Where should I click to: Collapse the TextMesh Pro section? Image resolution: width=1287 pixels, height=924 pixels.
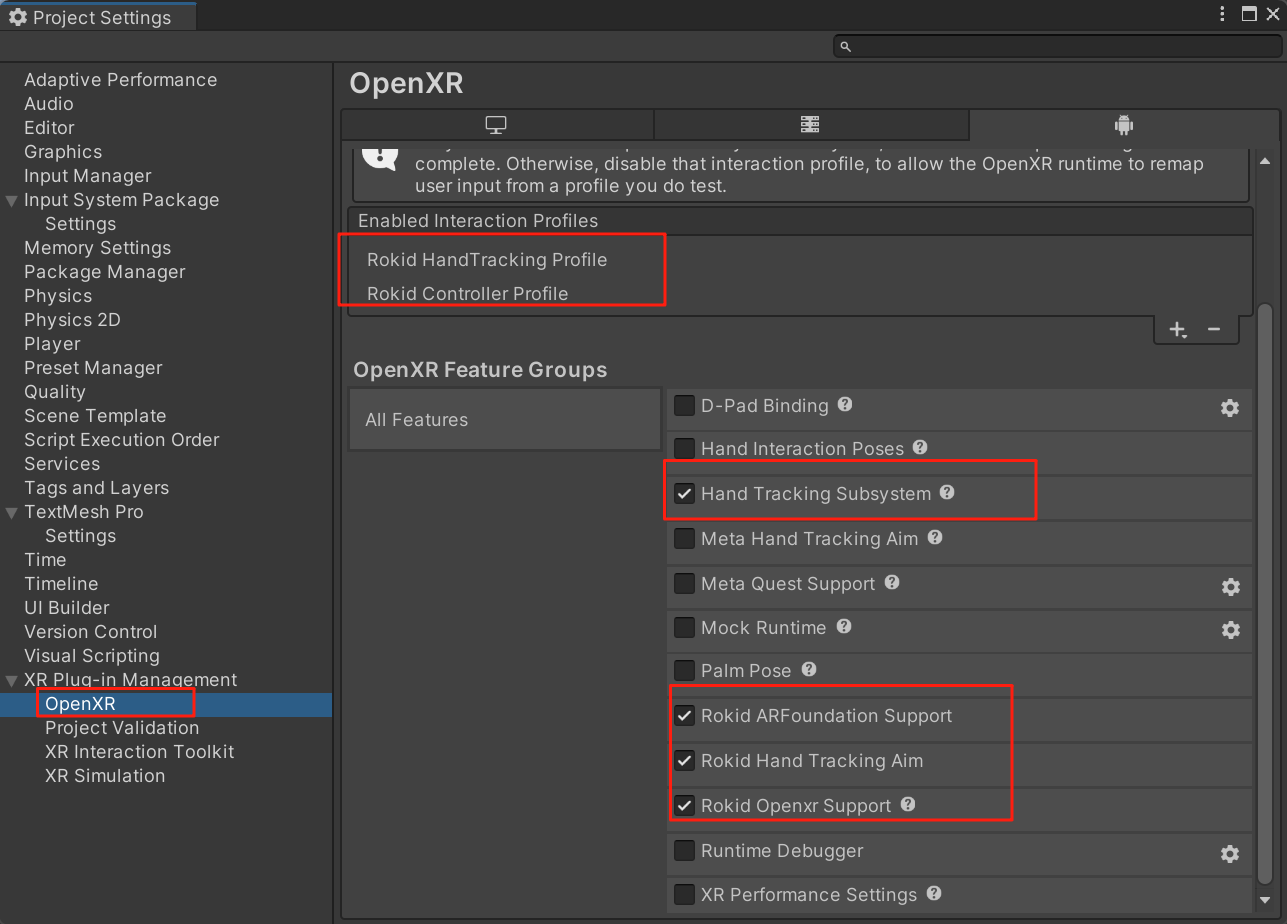coord(10,512)
